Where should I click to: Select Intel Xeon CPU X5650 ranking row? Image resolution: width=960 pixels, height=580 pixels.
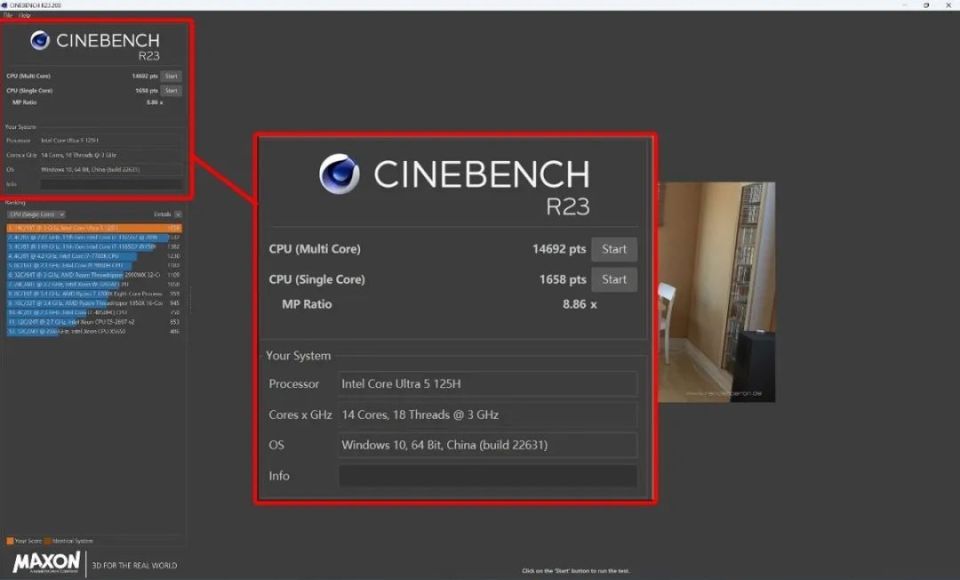point(94,331)
